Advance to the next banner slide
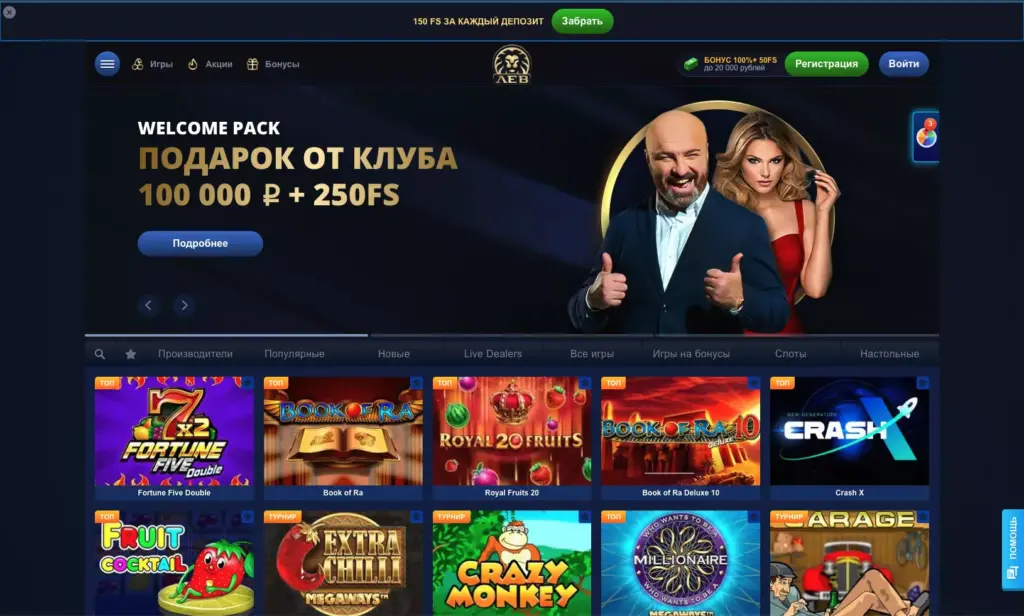Viewport: 1024px width, 616px height. coord(184,305)
